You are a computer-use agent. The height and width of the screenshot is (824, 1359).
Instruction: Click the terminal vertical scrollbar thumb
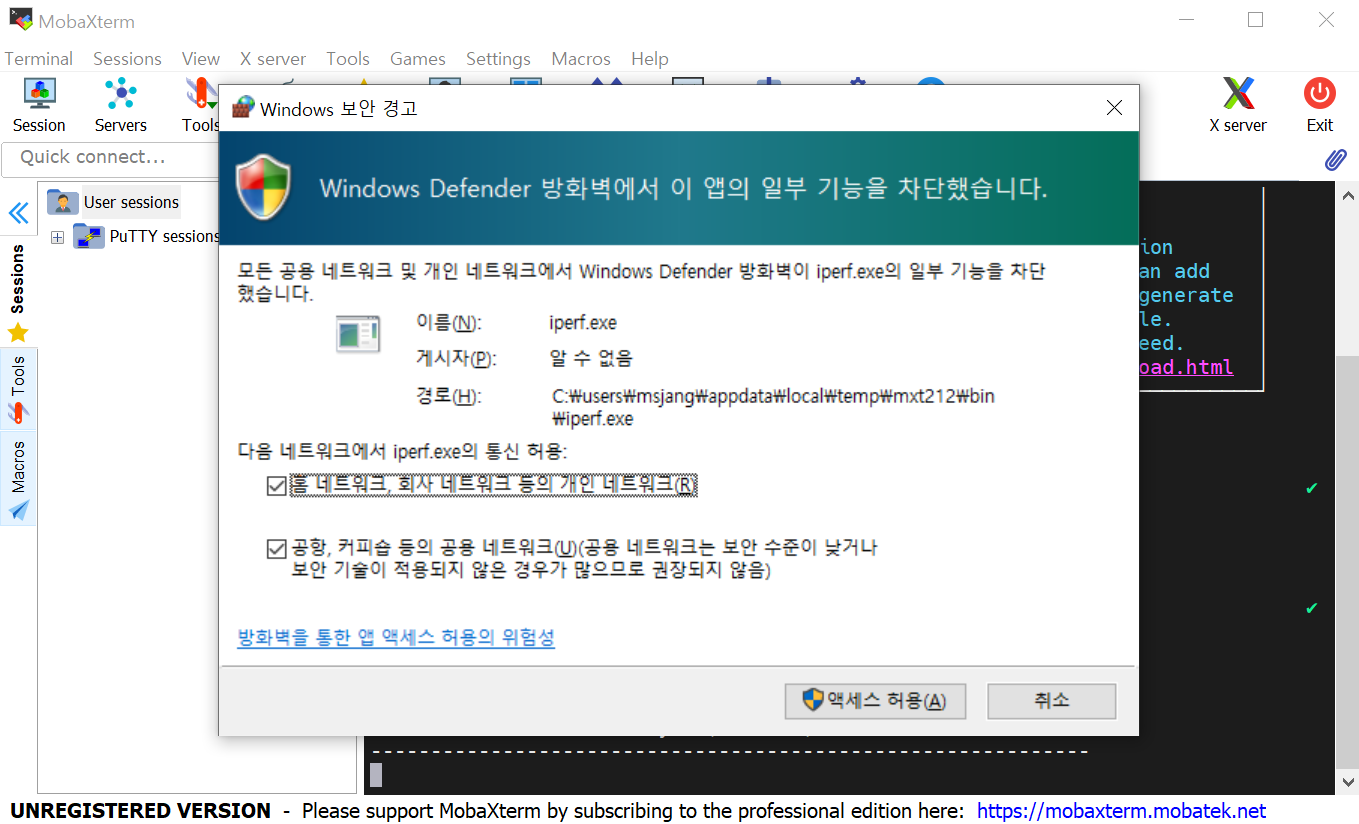tap(1348, 560)
